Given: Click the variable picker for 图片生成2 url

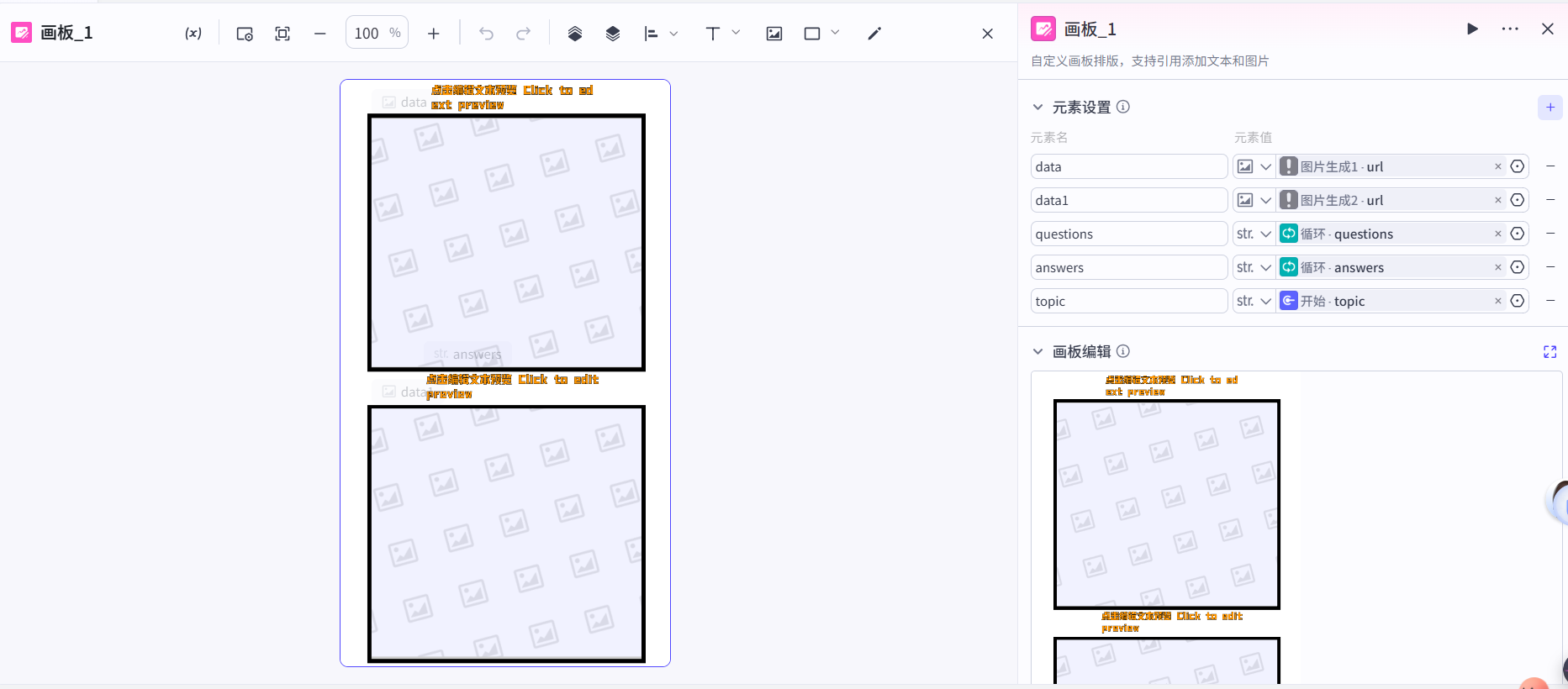Looking at the screenshot, I should [x=1518, y=200].
